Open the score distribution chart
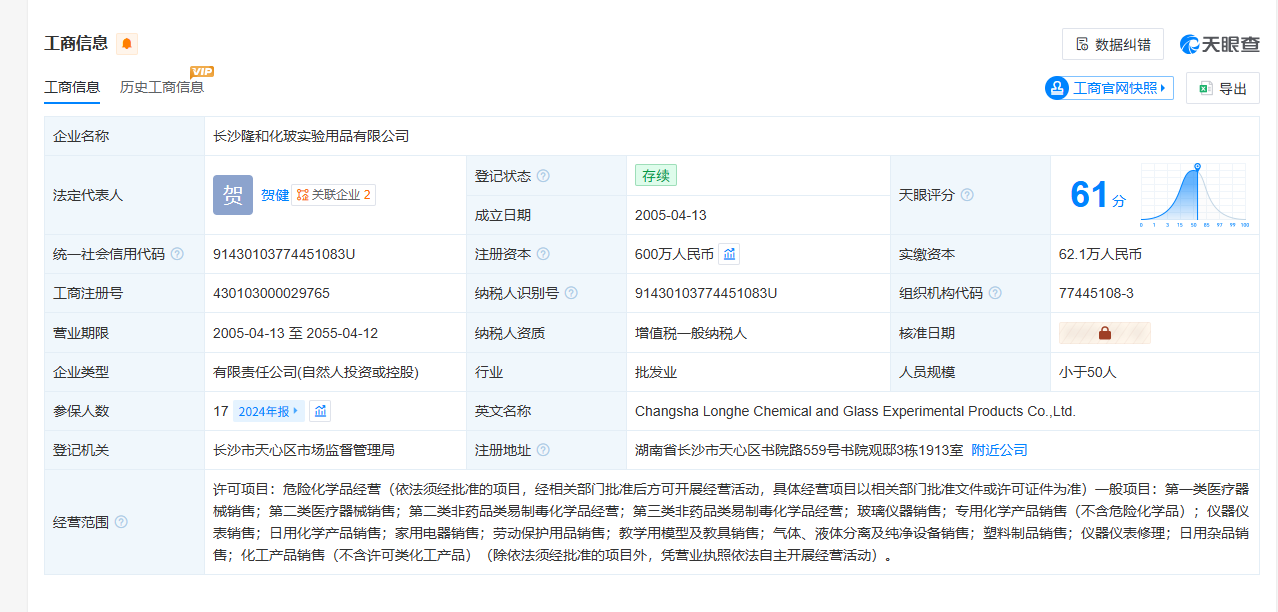 pos(1195,195)
